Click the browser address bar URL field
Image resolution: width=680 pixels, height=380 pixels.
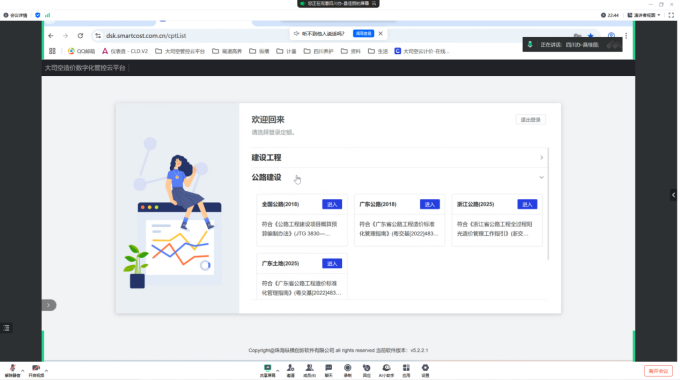(x=191, y=36)
